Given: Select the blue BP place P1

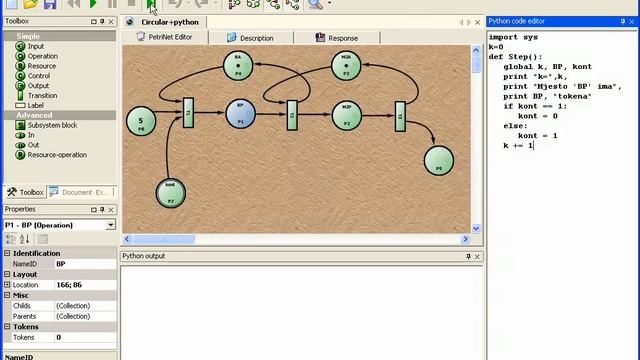Looking at the screenshot, I should tap(240, 114).
